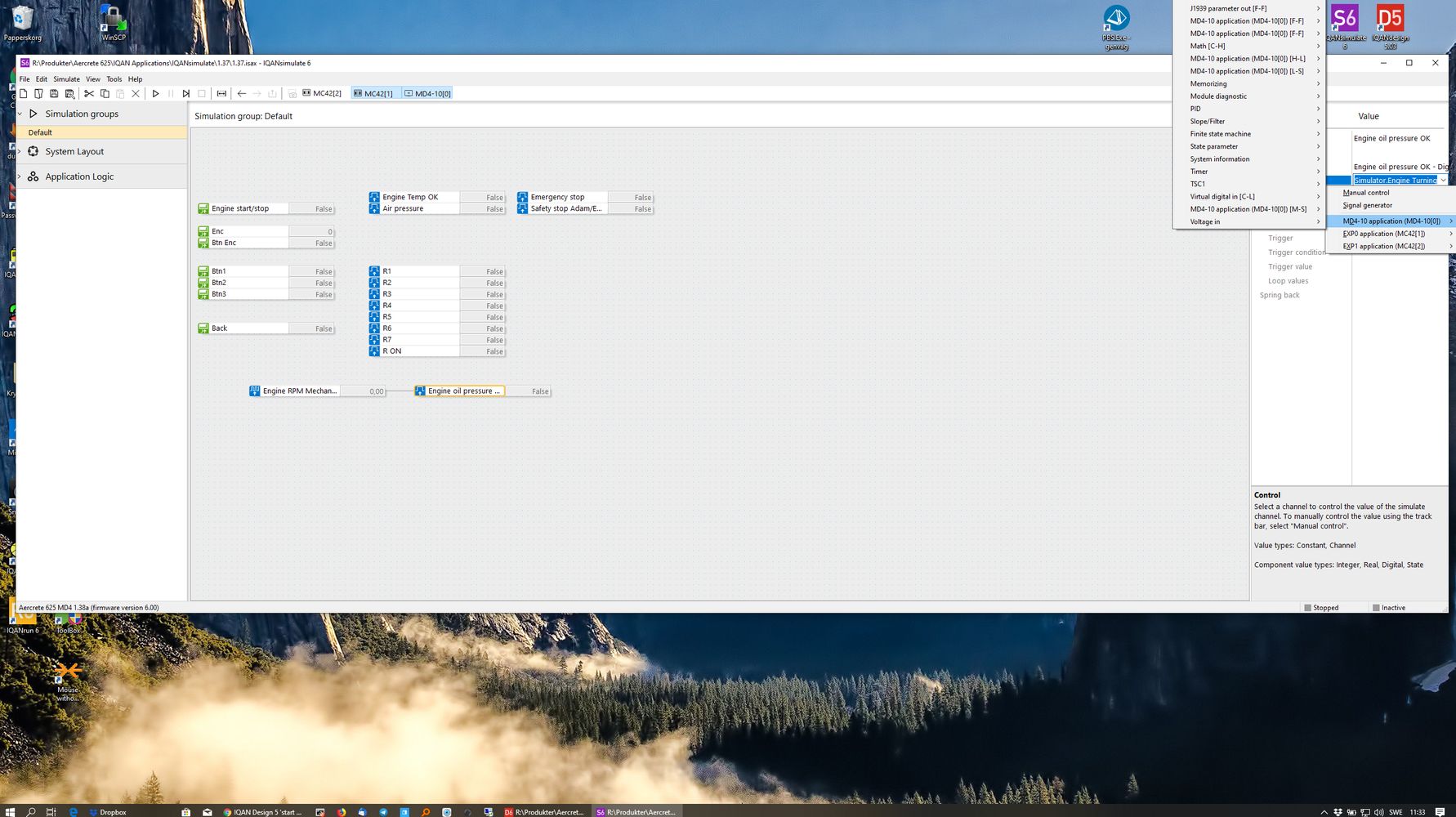This screenshot has height=817, width=1456.
Task: Click the Delete X toolbar icon
Action: pyautogui.click(x=136, y=93)
